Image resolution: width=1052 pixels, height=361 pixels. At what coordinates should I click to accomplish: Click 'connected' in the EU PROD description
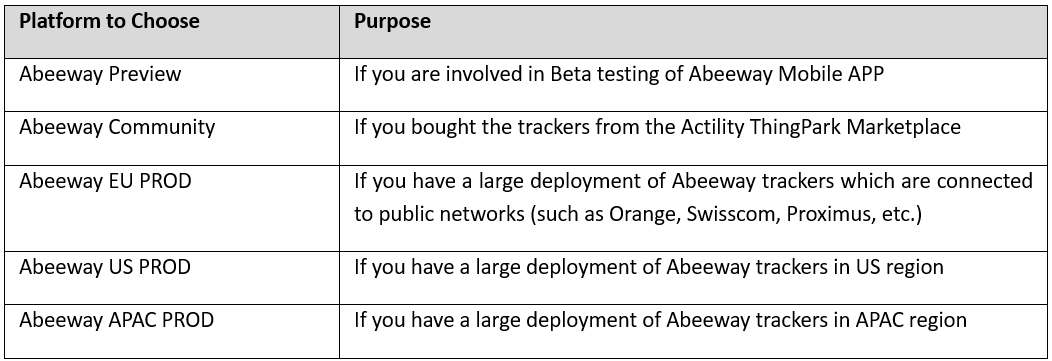pos(985,180)
